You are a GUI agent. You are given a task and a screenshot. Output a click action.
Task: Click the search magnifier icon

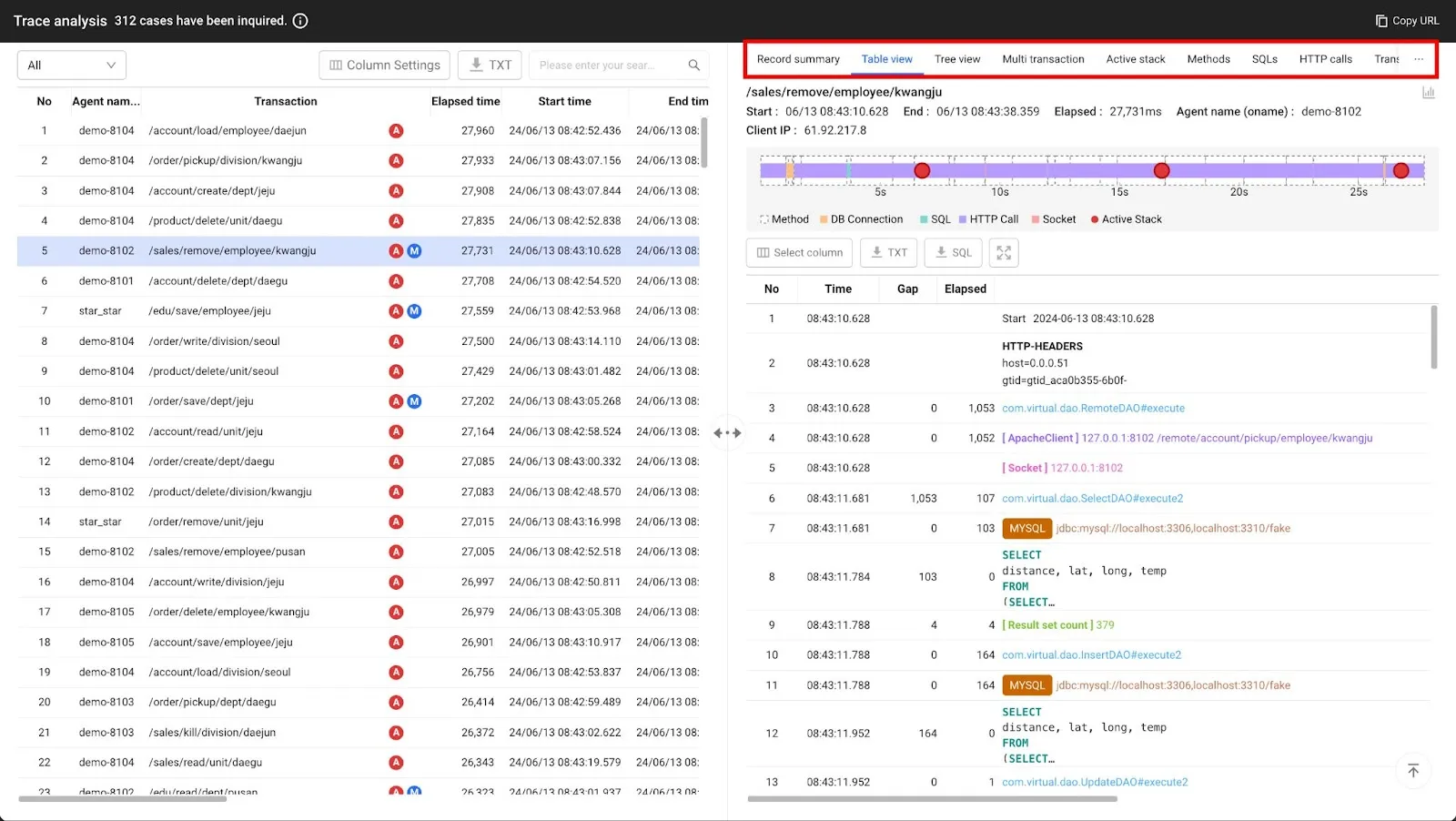tap(694, 65)
